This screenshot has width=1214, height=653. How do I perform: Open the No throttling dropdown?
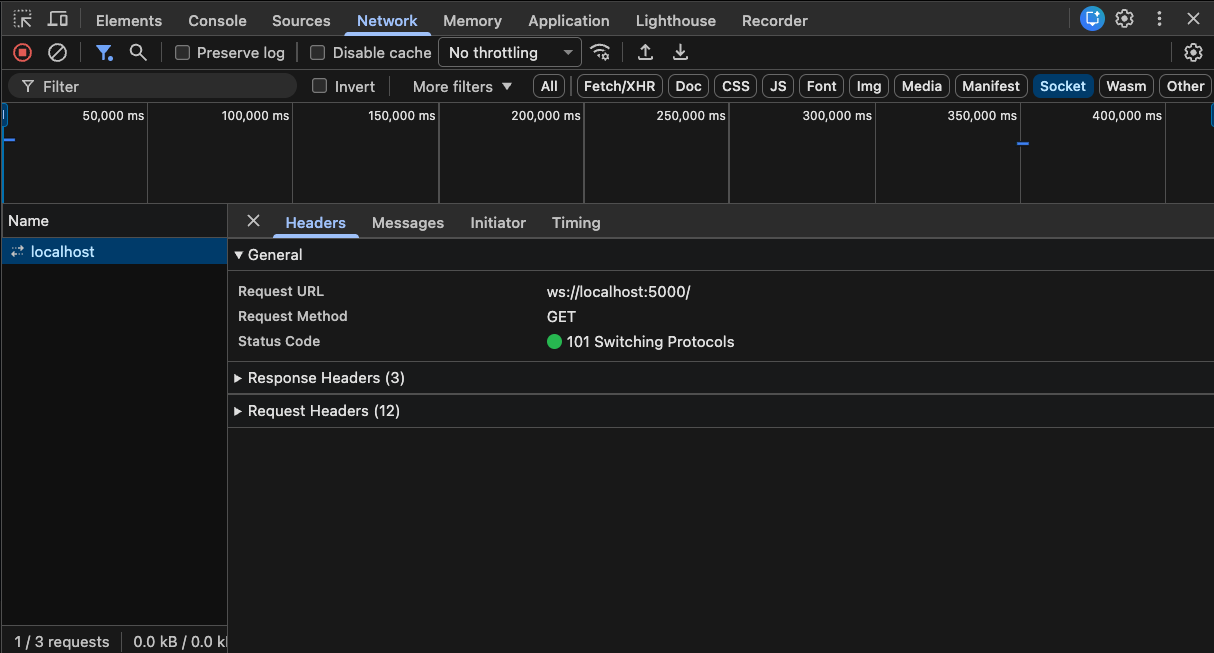(x=510, y=53)
